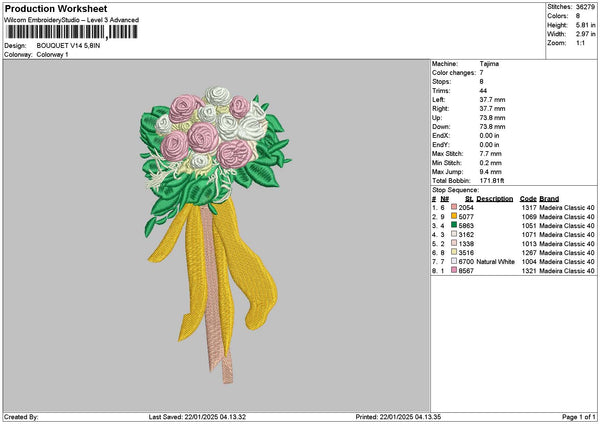Select the pink swatch for thread 8567

[x=454, y=270]
